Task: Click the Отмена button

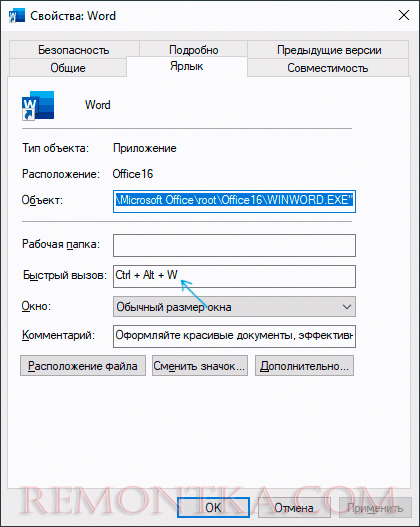Action: (x=294, y=508)
